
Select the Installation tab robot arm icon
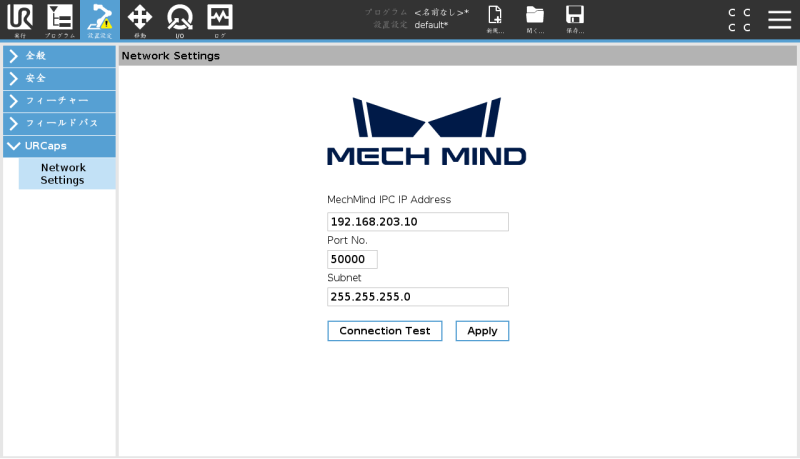pos(100,20)
